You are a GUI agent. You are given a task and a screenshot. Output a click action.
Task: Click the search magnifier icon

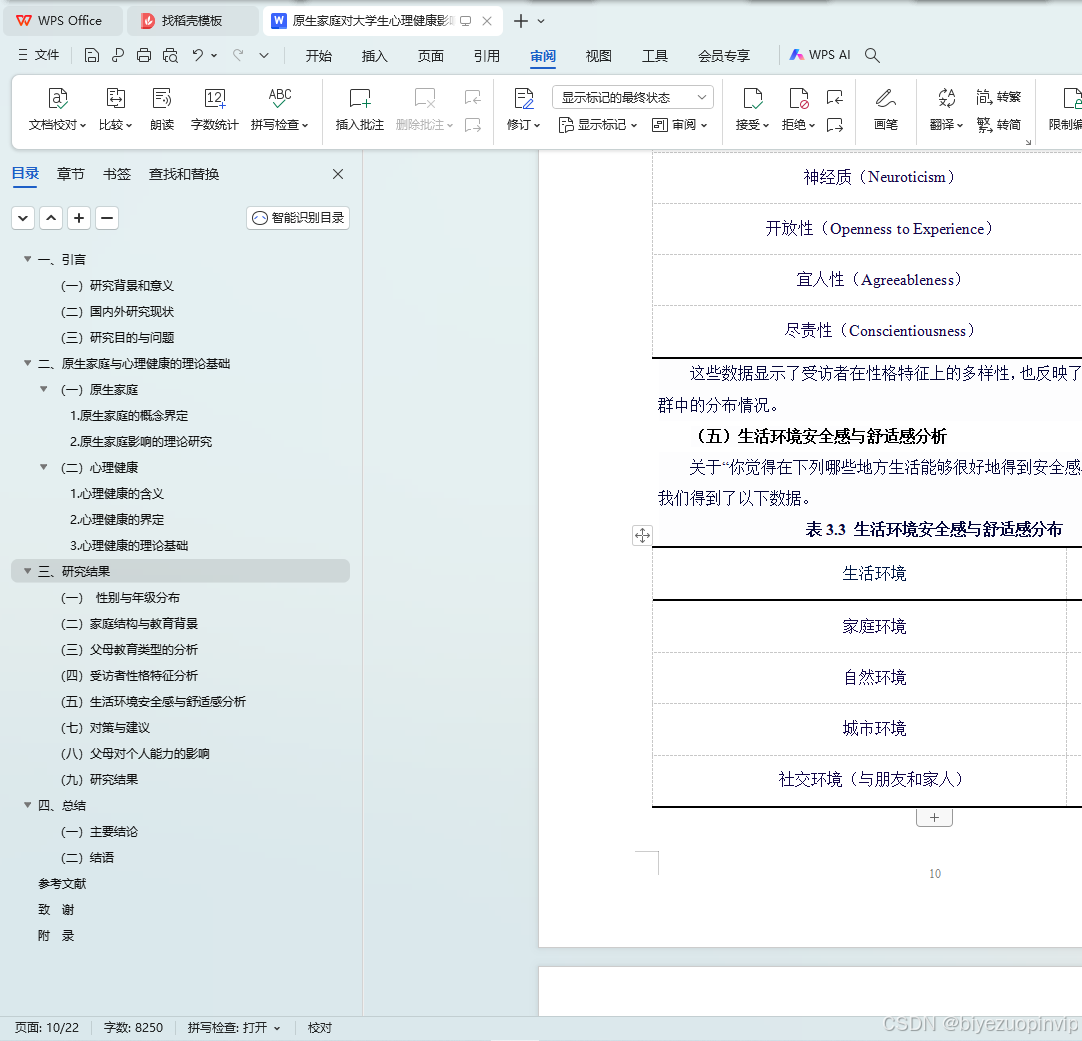(872, 55)
